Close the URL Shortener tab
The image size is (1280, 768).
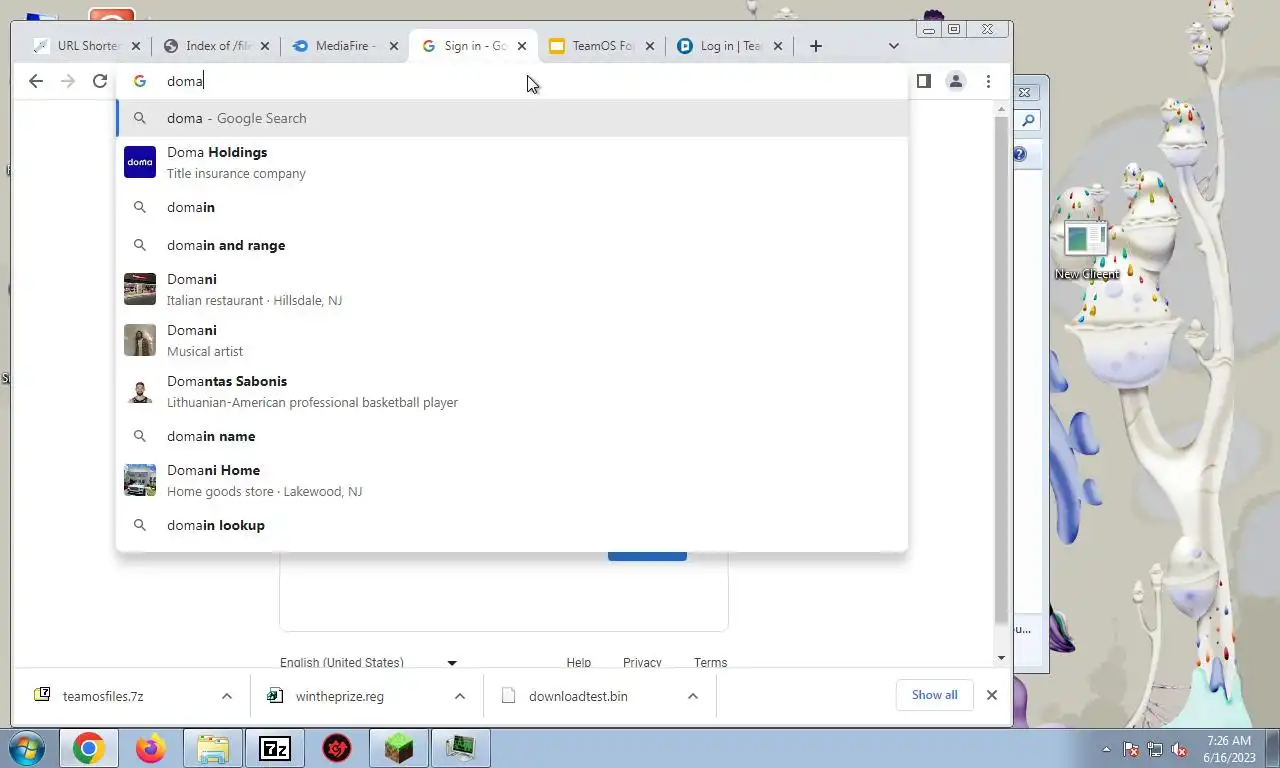136,46
